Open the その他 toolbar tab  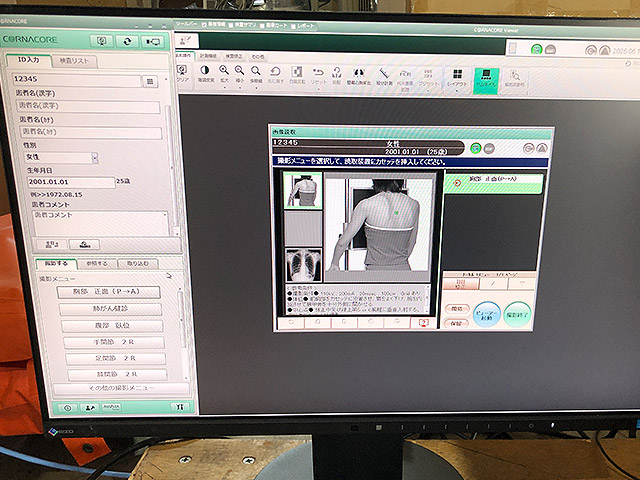point(258,56)
